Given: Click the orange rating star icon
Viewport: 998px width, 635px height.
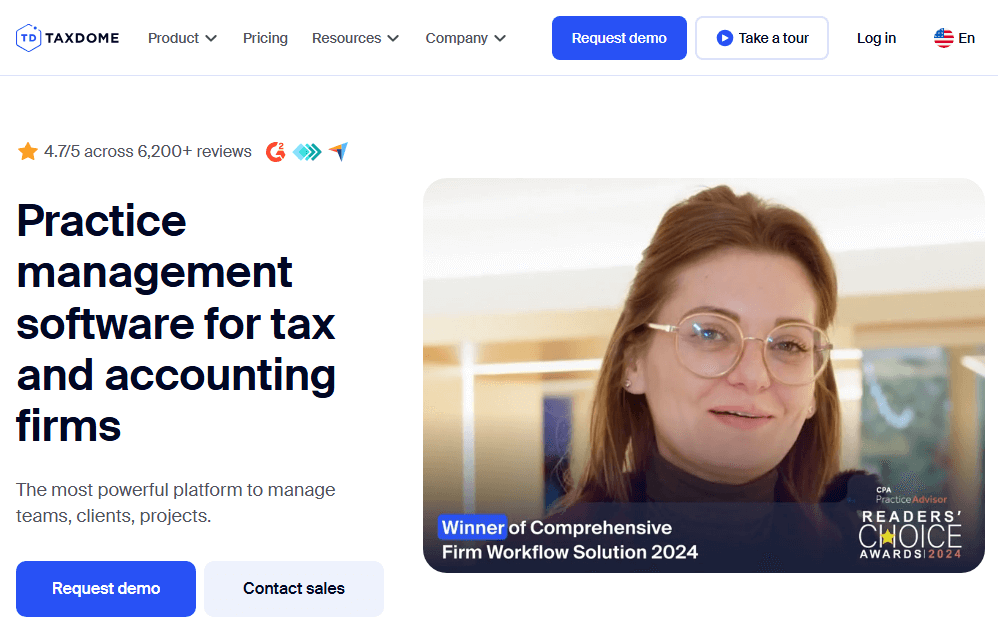Looking at the screenshot, I should tap(28, 151).
